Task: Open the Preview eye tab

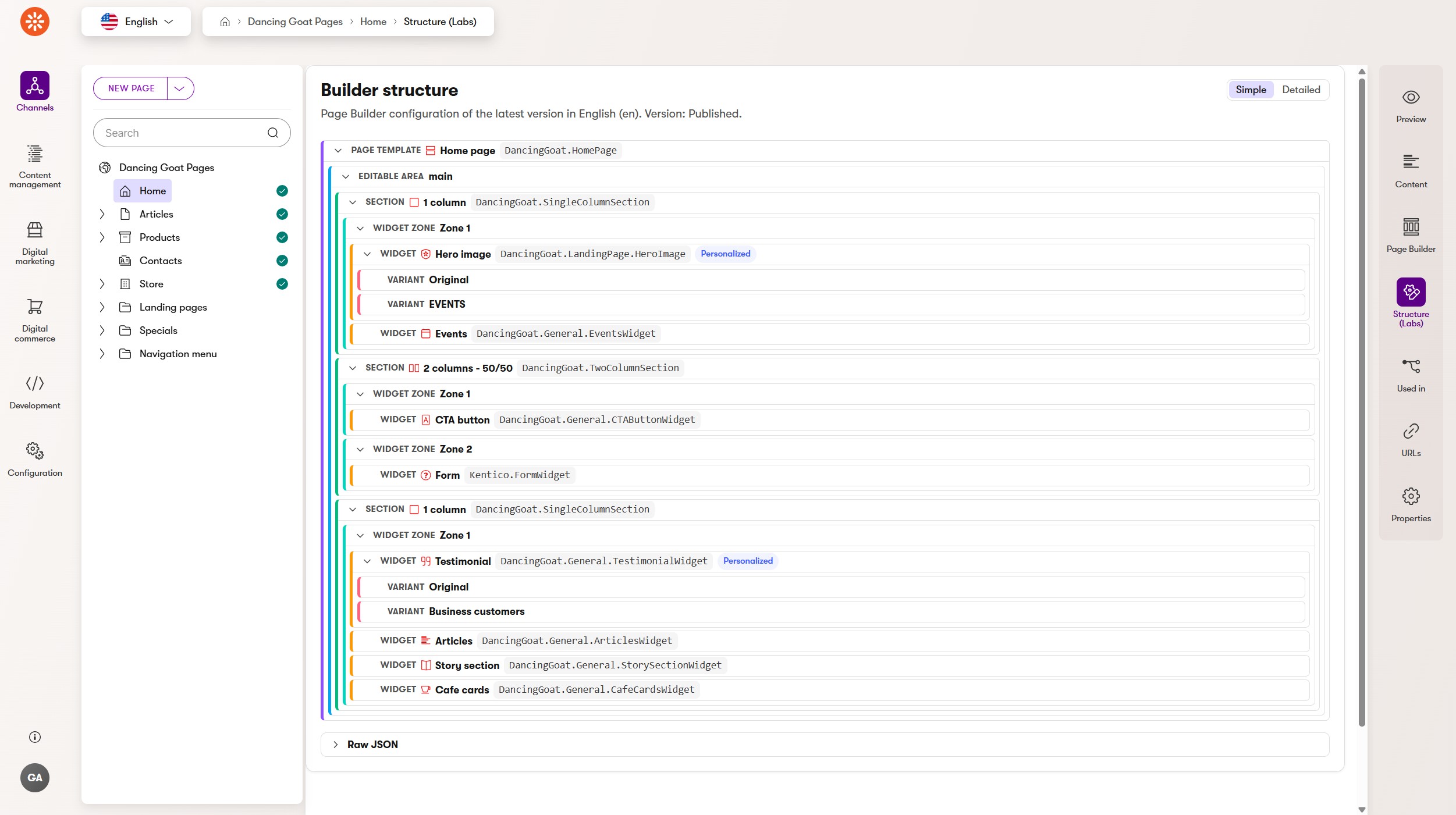Action: coord(1411,106)
